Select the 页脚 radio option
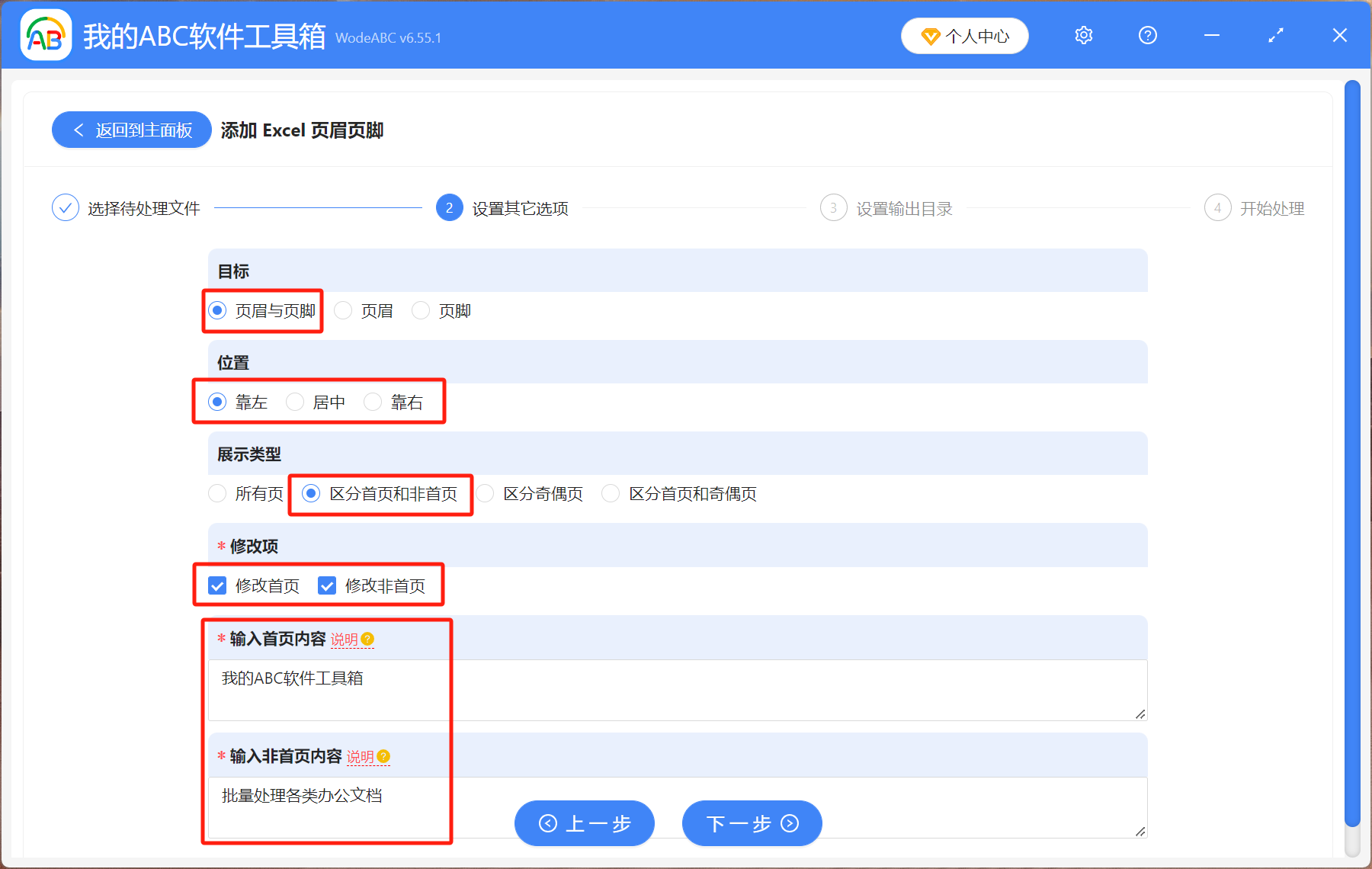Image resolution: width=1372 pixels, height=869 pixels. [x=421, y=310]
